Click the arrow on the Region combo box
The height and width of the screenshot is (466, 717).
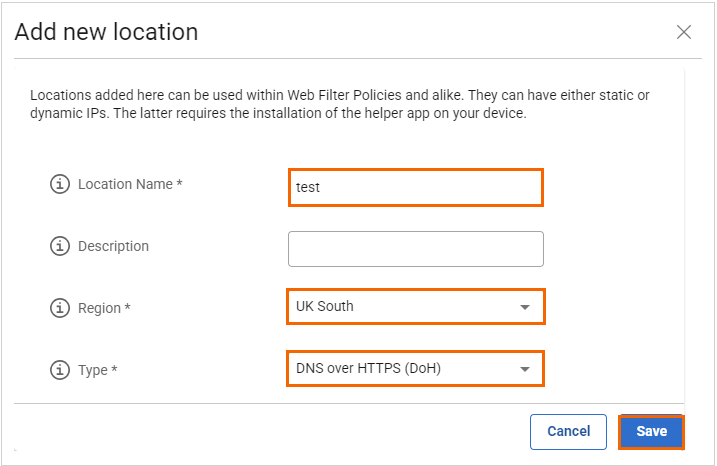pos(525,308)
